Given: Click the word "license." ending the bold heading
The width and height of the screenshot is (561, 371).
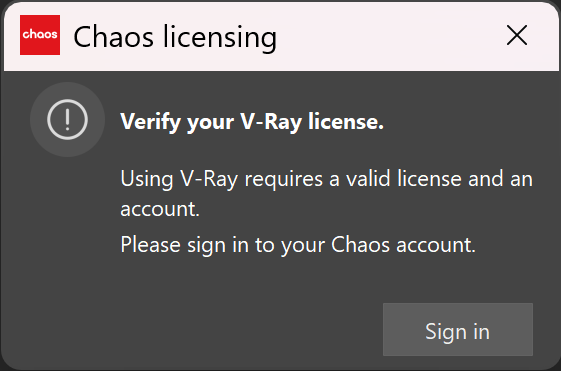Looking at the screenshot, I should 346,122.
